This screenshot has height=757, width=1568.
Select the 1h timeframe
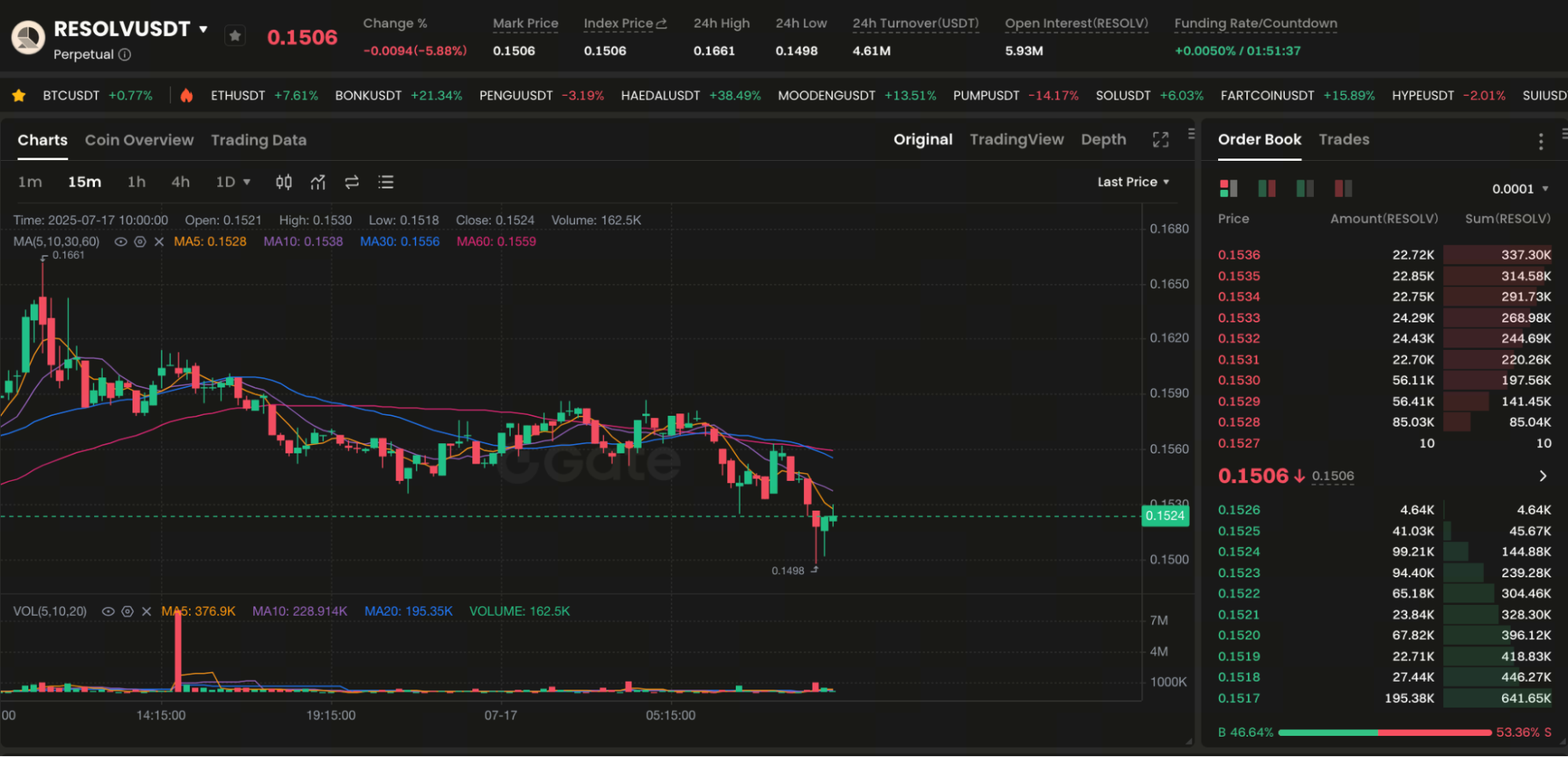click(136, 182)
